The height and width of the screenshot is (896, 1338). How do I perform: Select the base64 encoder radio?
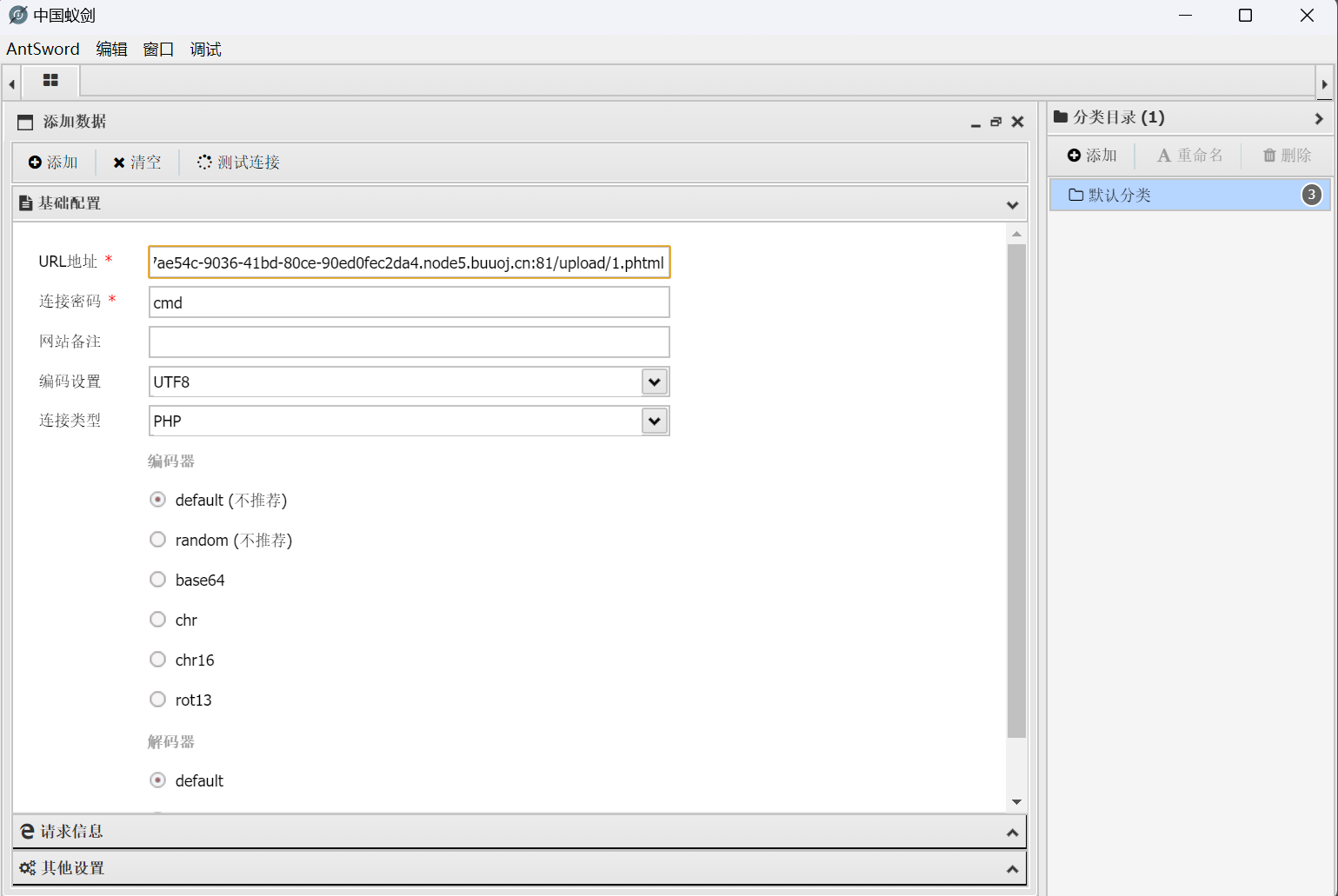[x=157, y=580]
